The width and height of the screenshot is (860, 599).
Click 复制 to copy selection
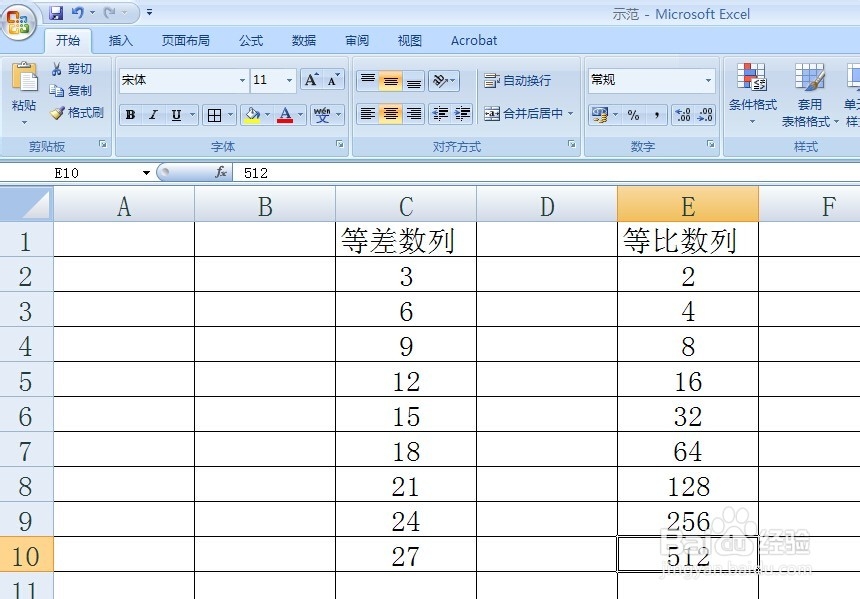71,91
